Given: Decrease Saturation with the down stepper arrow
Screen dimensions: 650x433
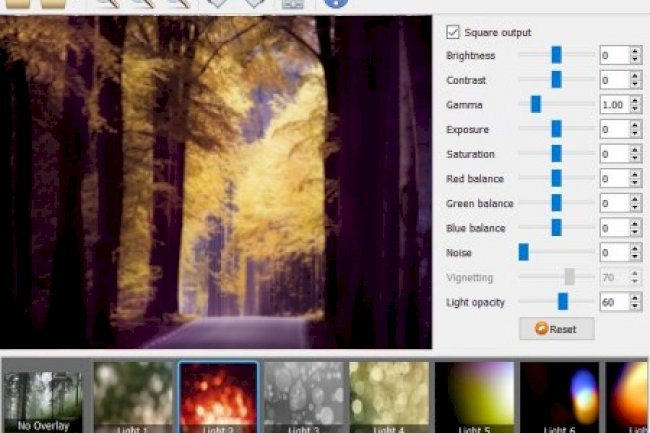Looking at the screenshot, I should click(635, 158).
